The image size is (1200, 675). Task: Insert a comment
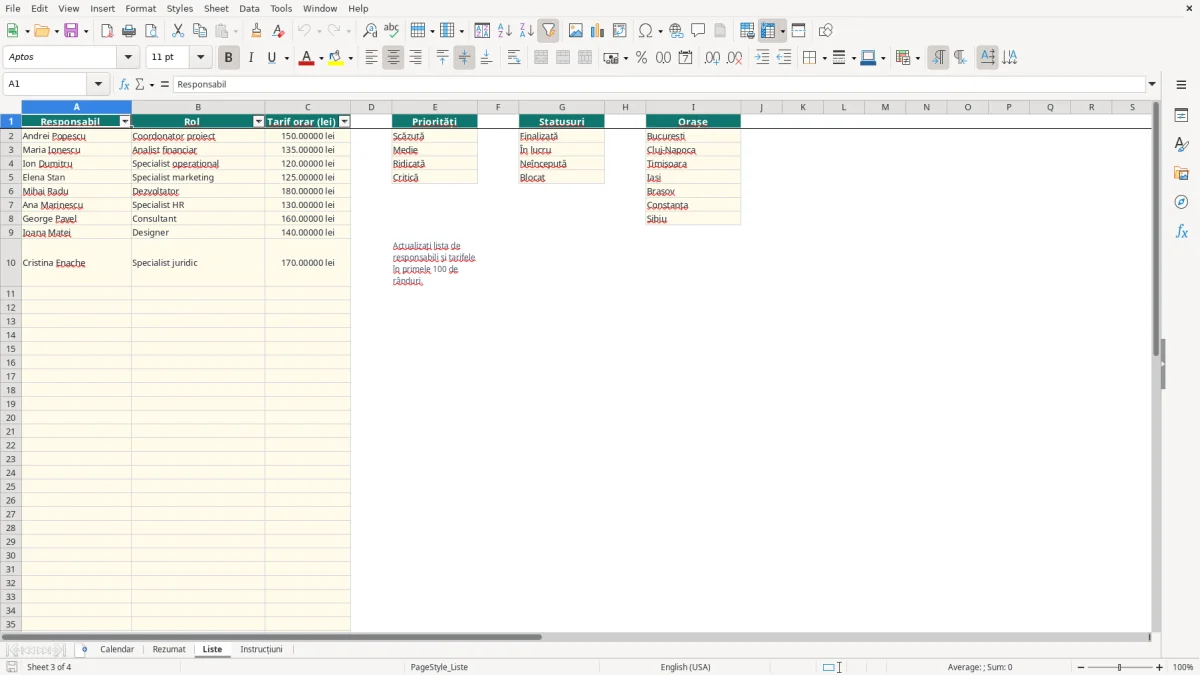click(x=698, y=31)
